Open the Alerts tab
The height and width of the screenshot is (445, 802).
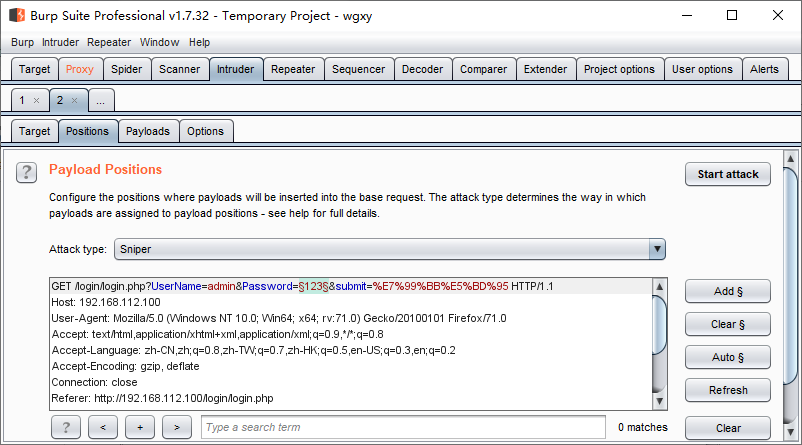pyautogui.click(x=764, y=69)
